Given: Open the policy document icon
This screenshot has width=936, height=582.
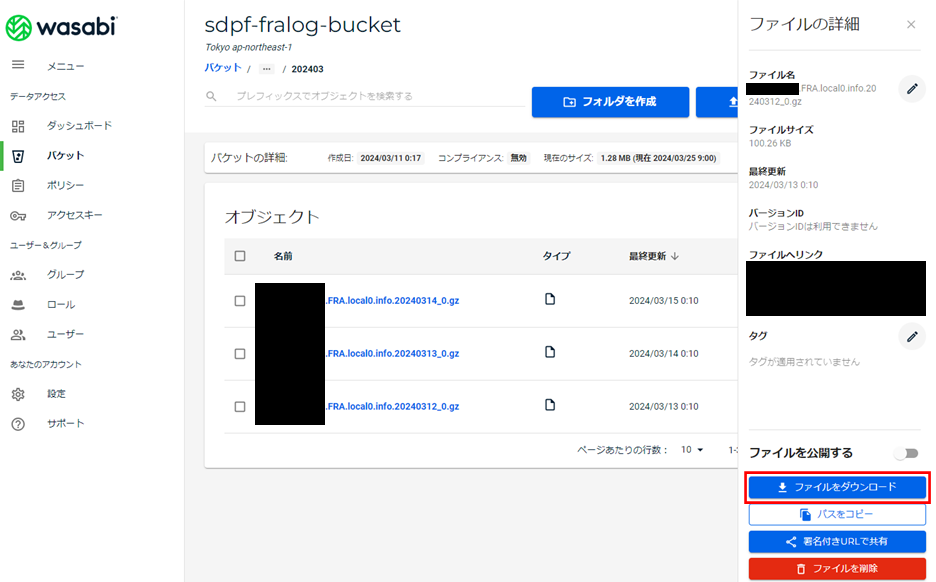Looking at the screenshot, I should (18, 186).
